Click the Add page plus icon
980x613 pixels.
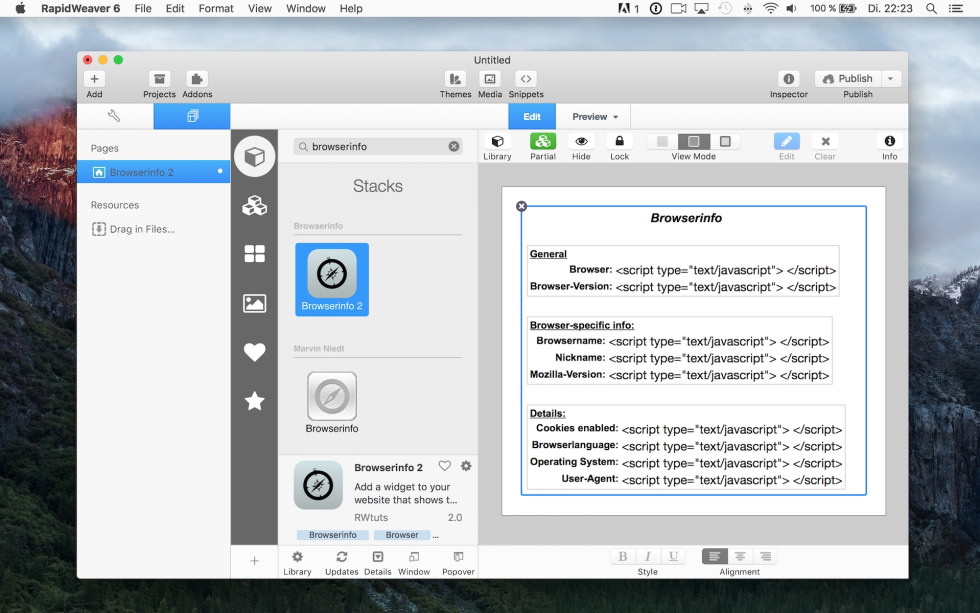coord(94,79)
